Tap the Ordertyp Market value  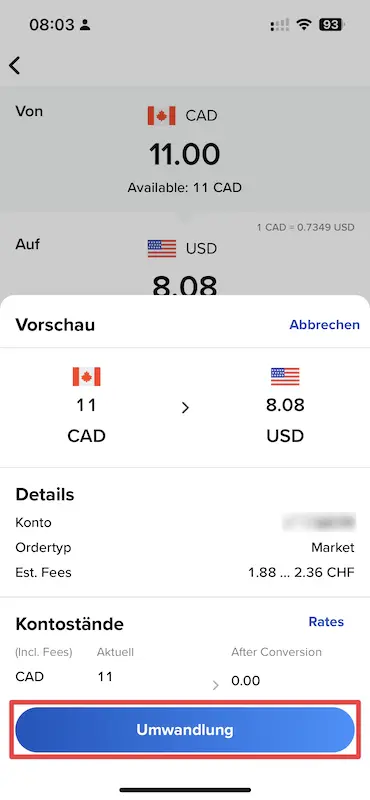[333, 547]
